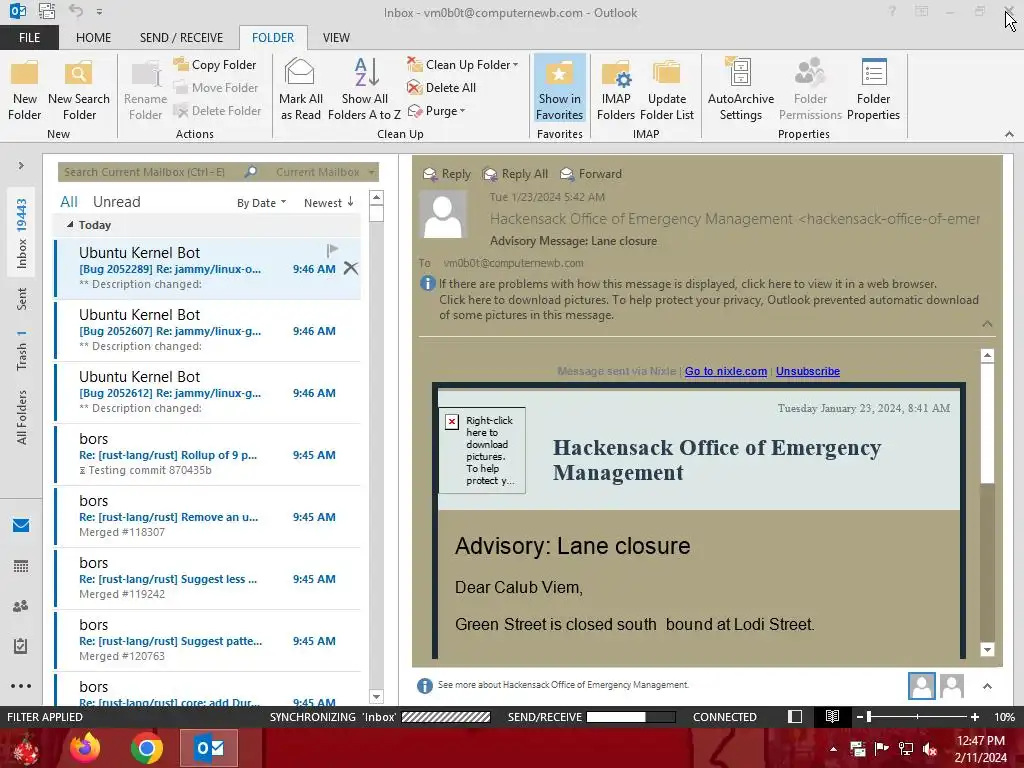
Task: Click the download pictures info bar
Action: (x=709, y=307)
